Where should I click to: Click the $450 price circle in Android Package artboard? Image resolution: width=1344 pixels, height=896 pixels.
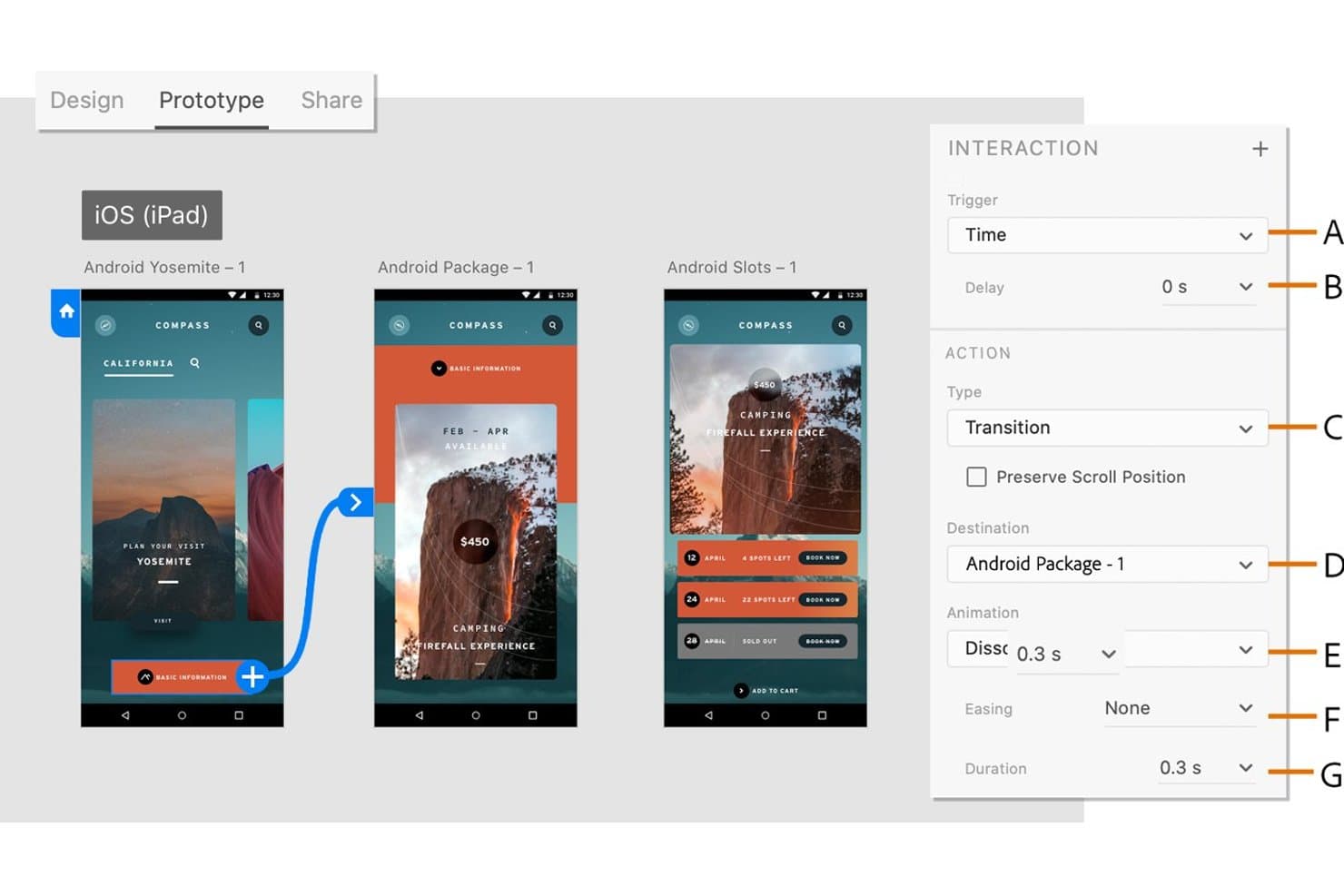tap(475, 541)
